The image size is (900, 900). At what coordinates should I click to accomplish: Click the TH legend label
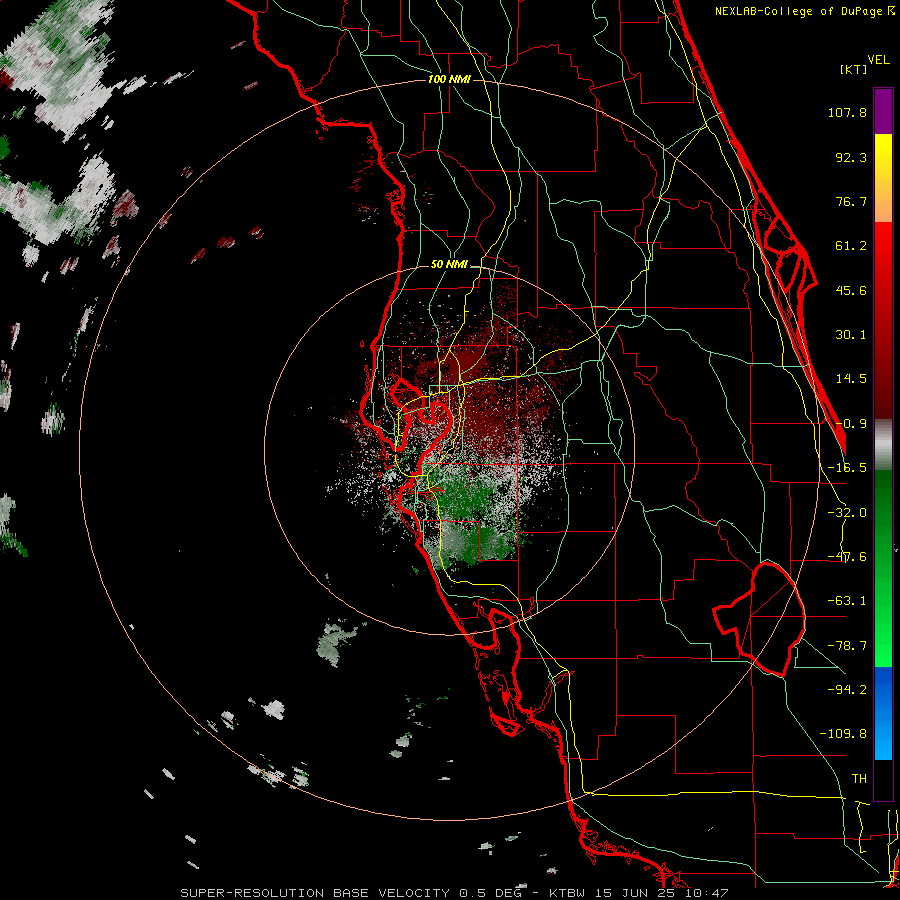859,778
